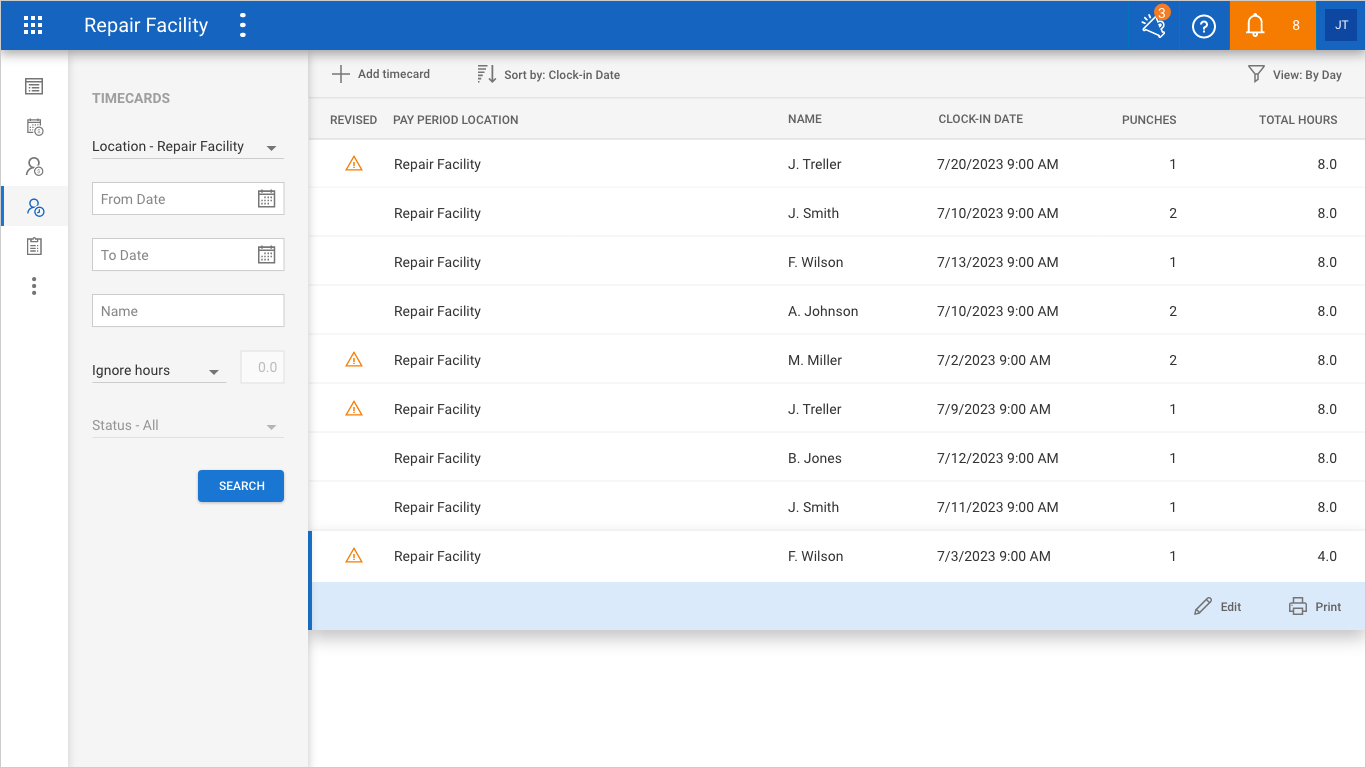Click the TOTAL HOURS column header

[1298, 120]
